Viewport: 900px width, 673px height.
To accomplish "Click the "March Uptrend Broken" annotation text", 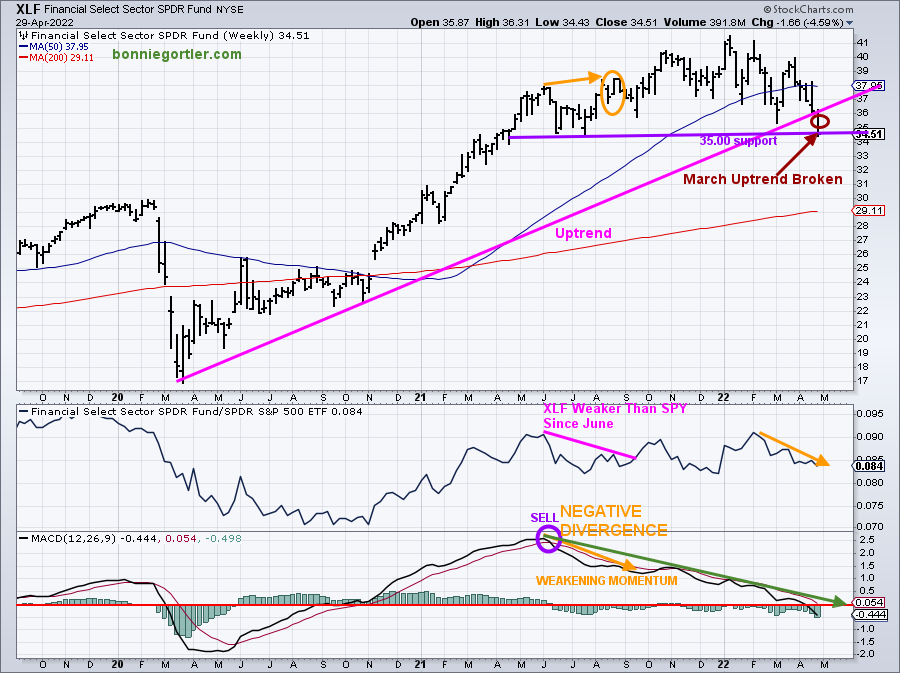I will (763, 179).
